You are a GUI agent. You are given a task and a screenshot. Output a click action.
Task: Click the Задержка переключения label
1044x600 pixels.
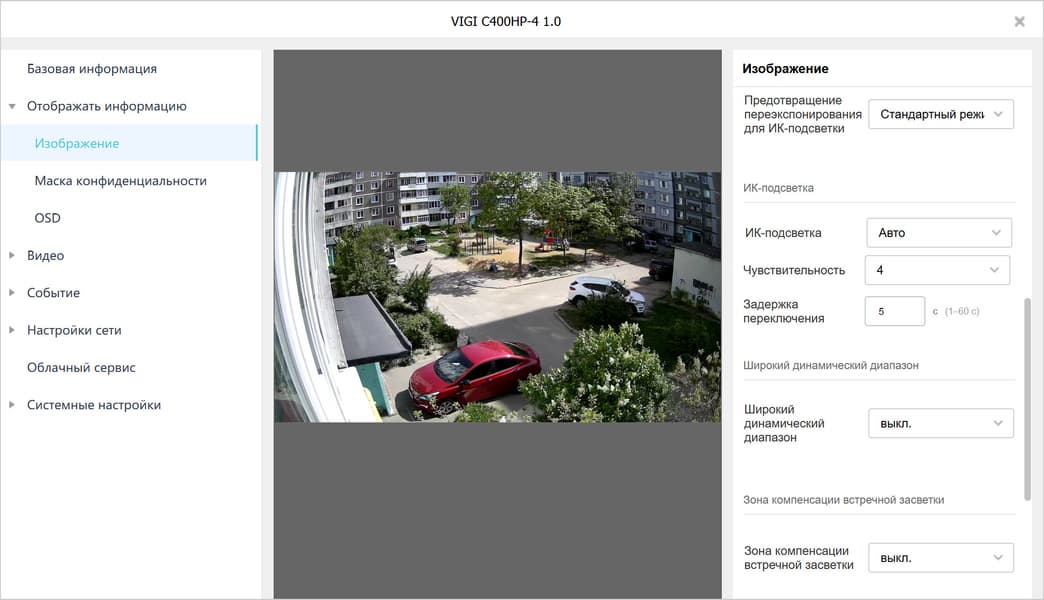tap(784, 311)
